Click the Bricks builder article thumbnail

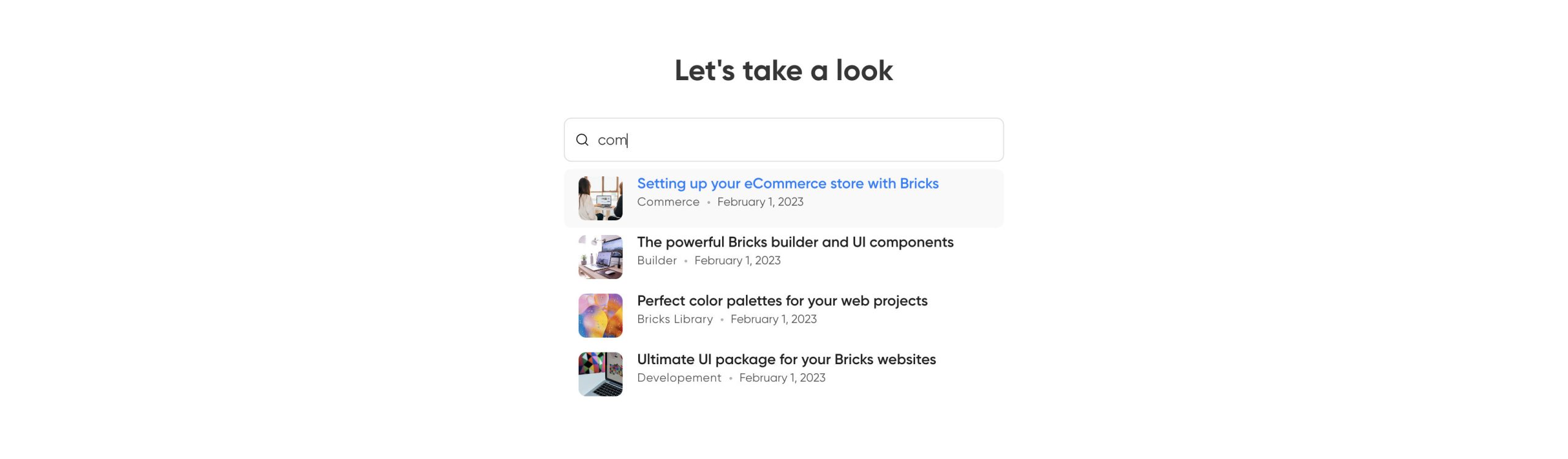tap(600, 257)
